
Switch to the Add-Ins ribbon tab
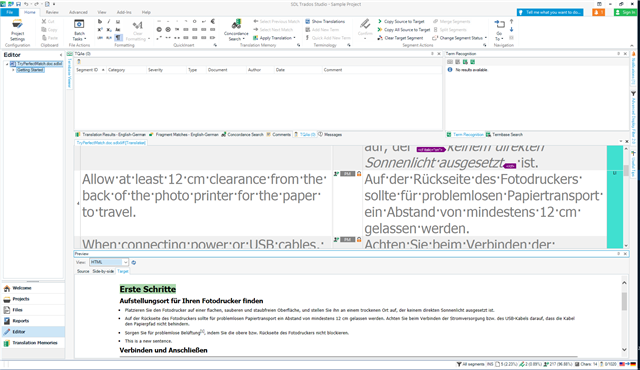[124, 12]
